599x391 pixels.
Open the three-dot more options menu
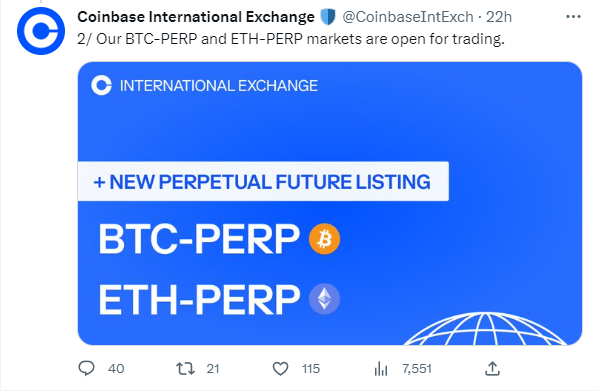(573, 17)
